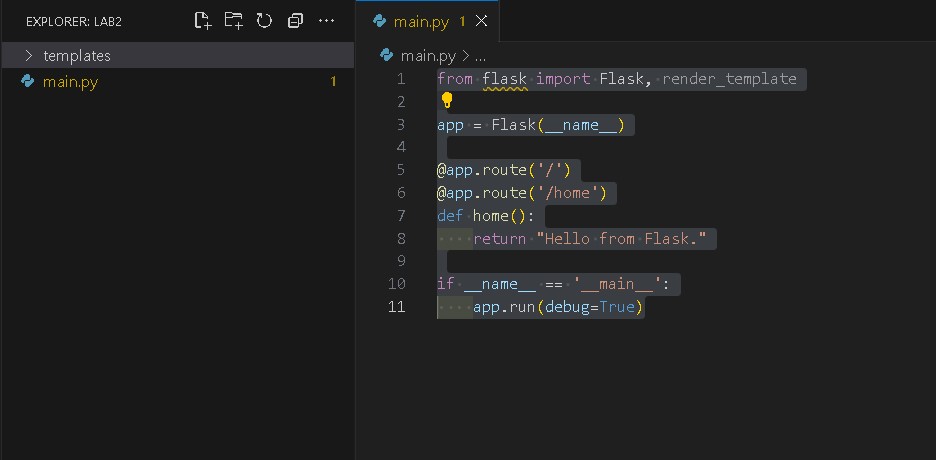Close the main.py editor tab

click(482, 20)
